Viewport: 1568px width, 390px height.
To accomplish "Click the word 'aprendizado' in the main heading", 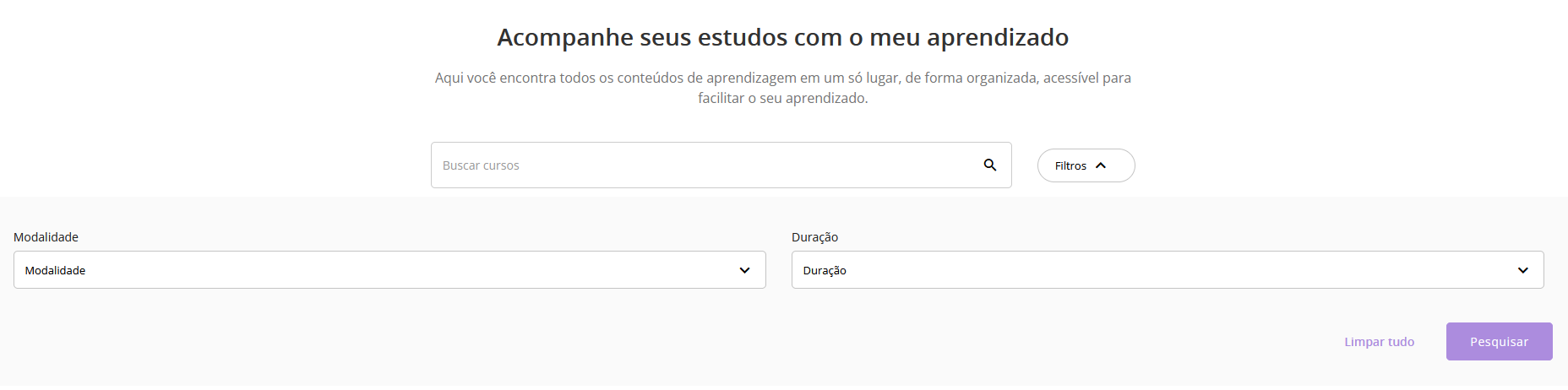I will [997, 37].
